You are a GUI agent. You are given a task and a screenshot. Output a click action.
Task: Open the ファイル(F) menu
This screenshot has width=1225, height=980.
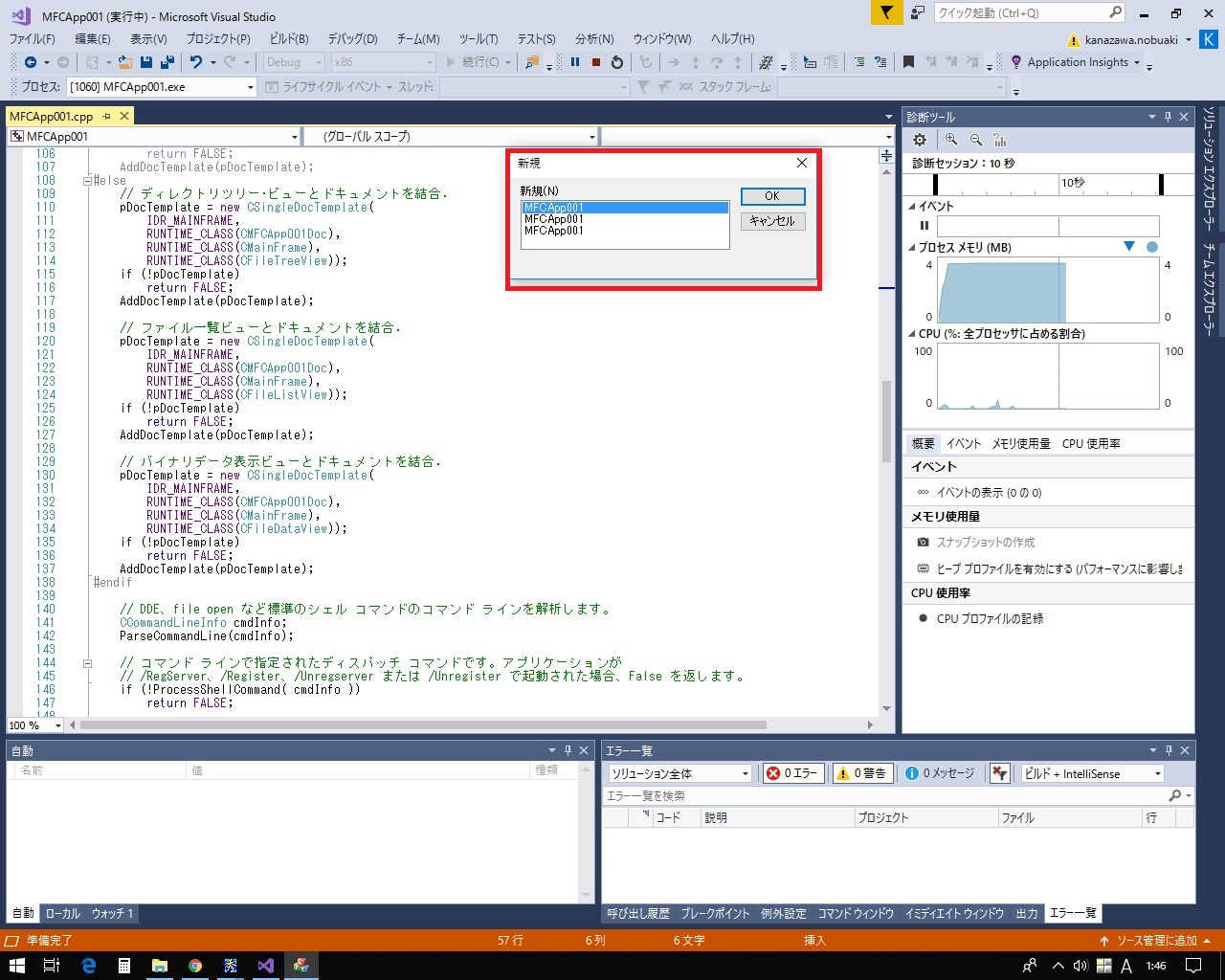[x=32, y=39]
